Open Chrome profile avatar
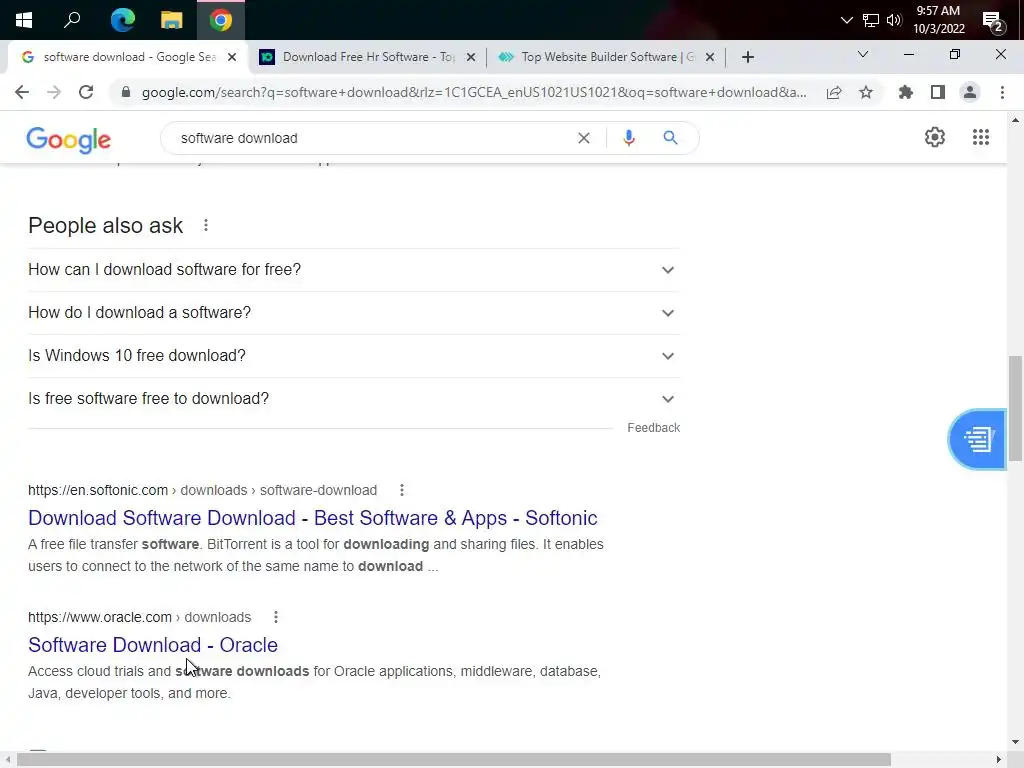Screen dimensions: 1024x768 (x=970, y=92)
